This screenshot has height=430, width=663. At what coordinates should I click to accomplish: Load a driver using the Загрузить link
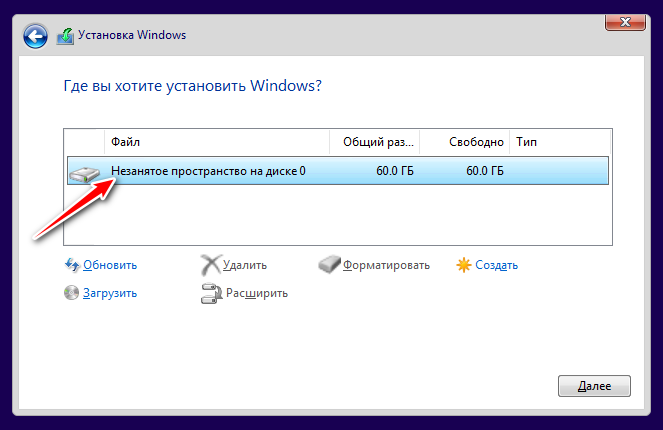click(x=110, y=293)
